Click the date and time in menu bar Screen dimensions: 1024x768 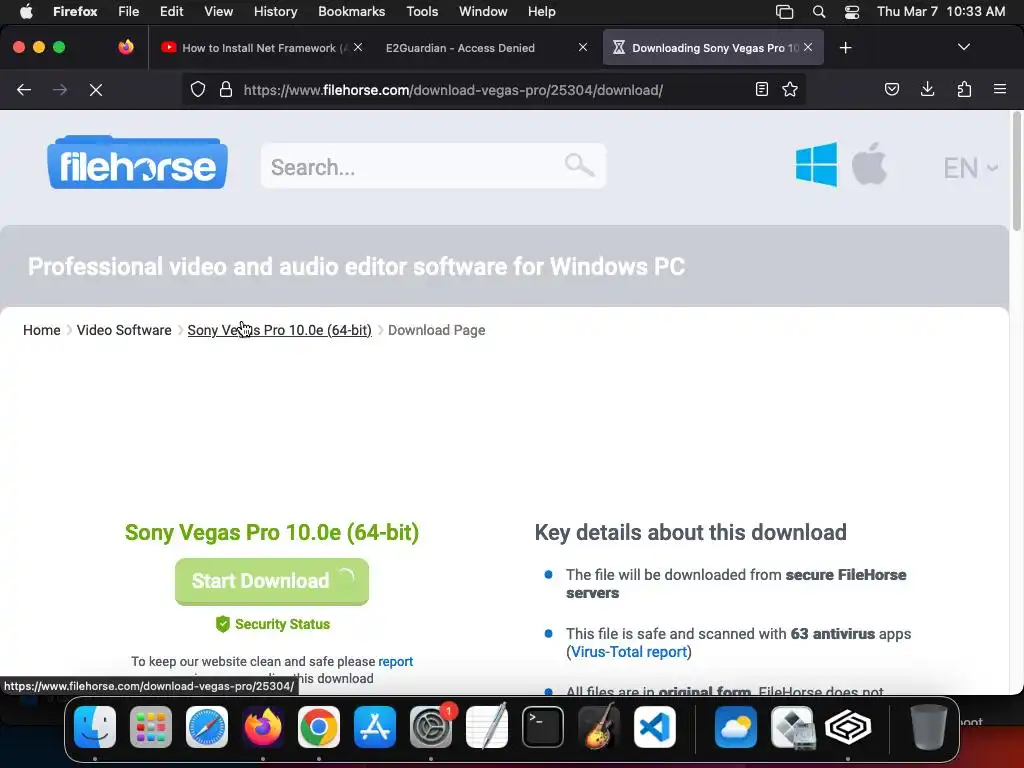pyautogui.click(x=940, y=11)
